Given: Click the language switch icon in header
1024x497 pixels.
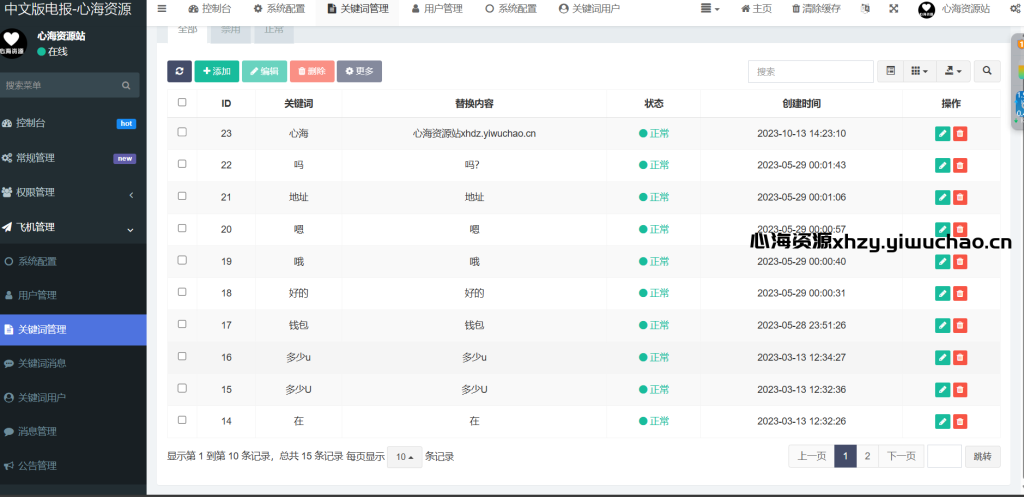Looking at the screenshot, I should (x=865, y=9).
